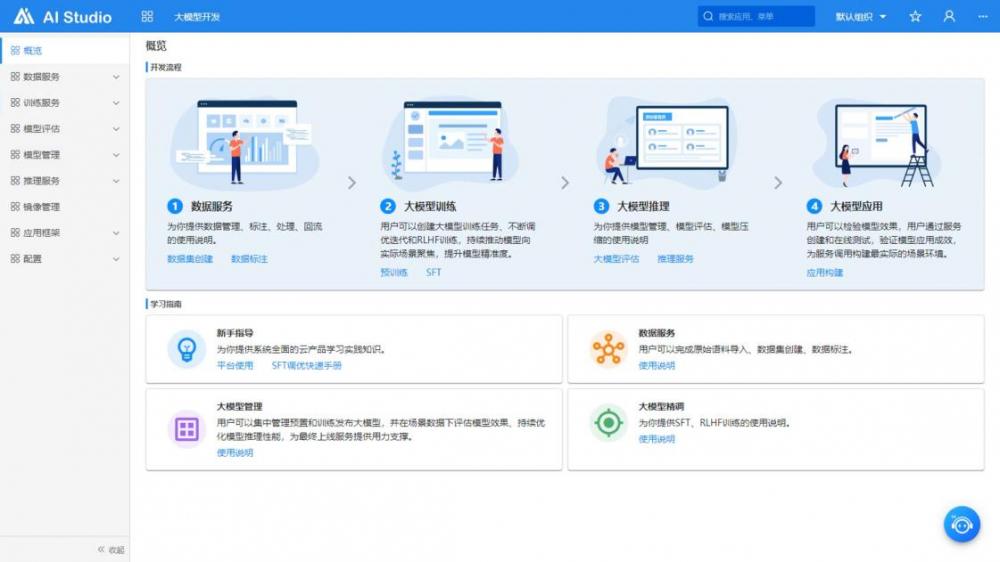This screenshot has height=562, width=1000.
Task: Click the orange 数据服务 guide icon
Action: [607, 349]
